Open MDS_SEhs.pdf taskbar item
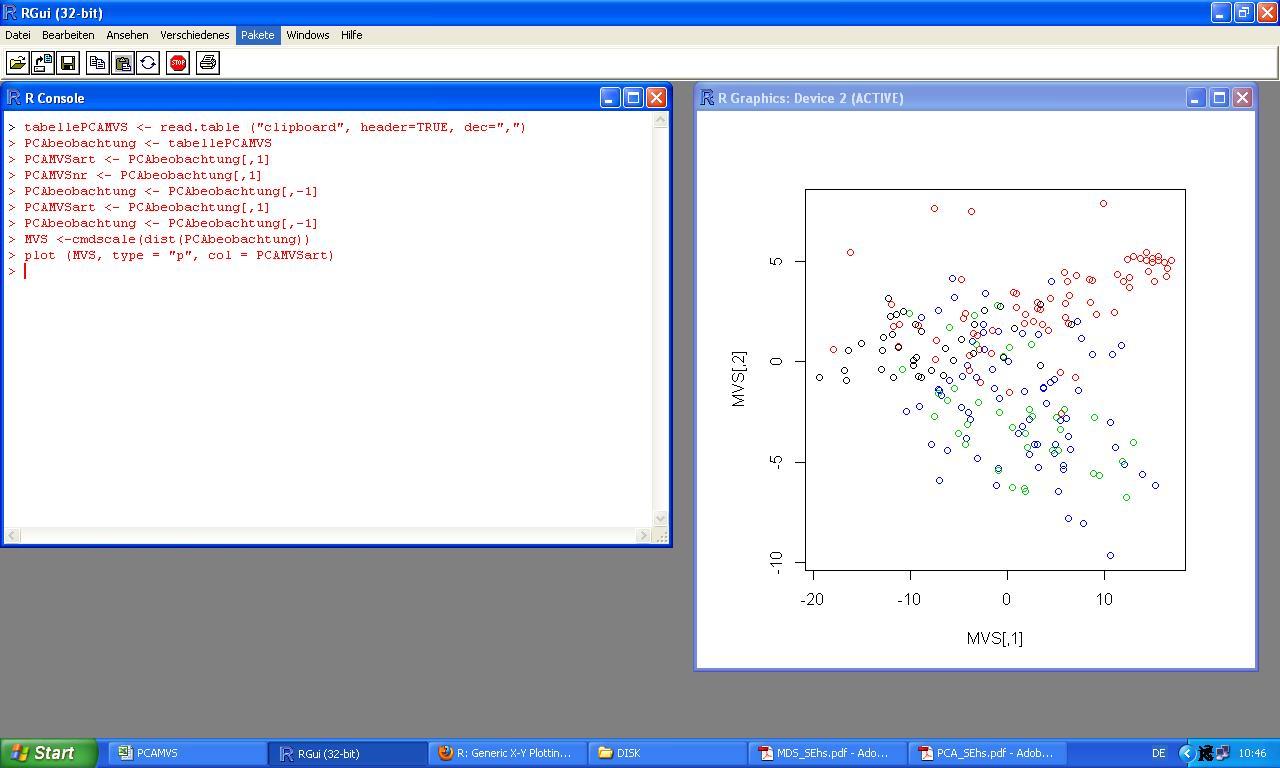 pyautogui.click(x=826, y=753)
